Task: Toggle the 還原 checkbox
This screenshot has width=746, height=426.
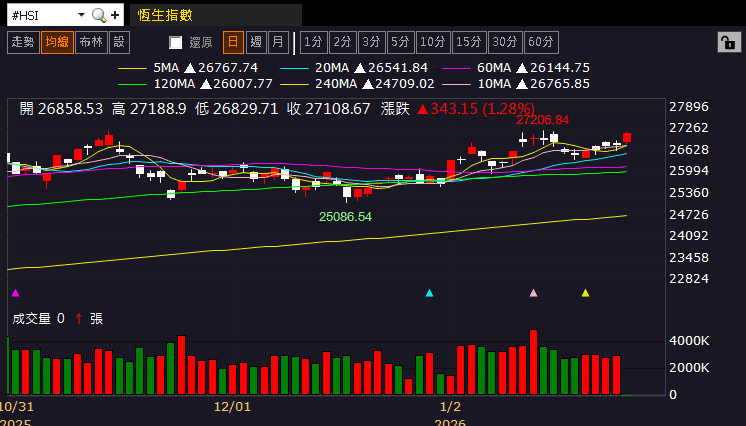Action: pos(176,43)
